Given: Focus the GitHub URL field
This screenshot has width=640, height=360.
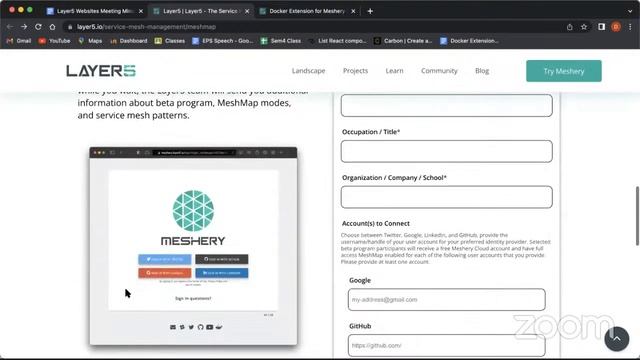Looking at the screenshot, I should (447, 345).
